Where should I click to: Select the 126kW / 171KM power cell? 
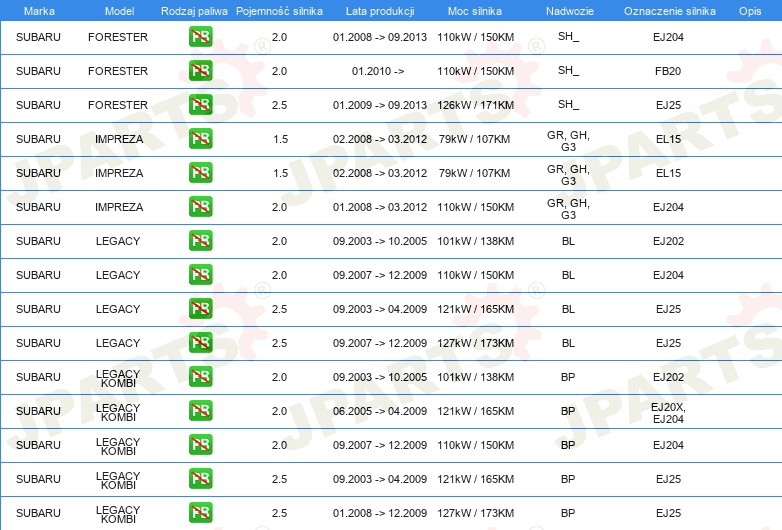tap(476, 105)
